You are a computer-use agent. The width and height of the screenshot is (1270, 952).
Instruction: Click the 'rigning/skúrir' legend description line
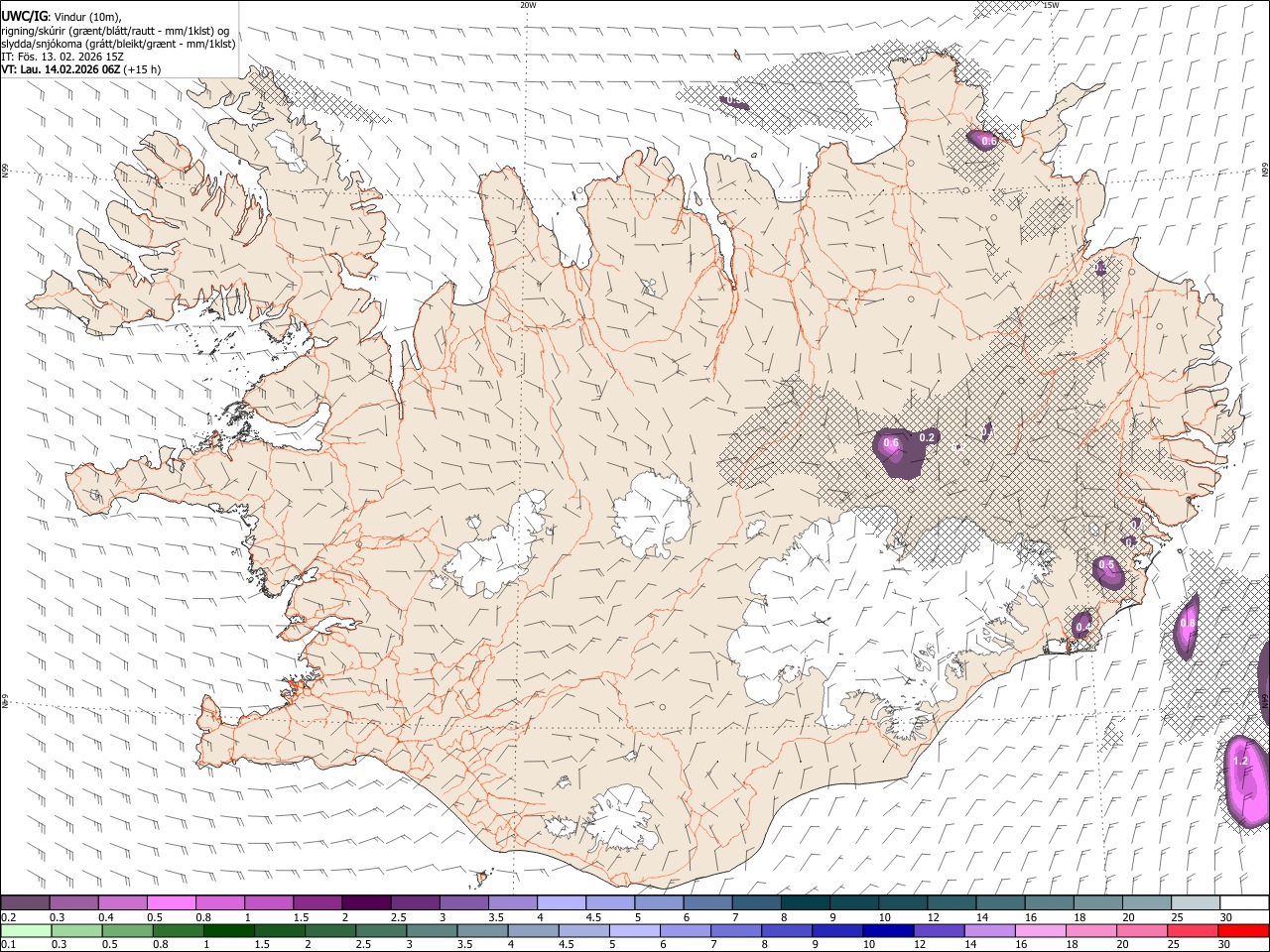[115, 30]
